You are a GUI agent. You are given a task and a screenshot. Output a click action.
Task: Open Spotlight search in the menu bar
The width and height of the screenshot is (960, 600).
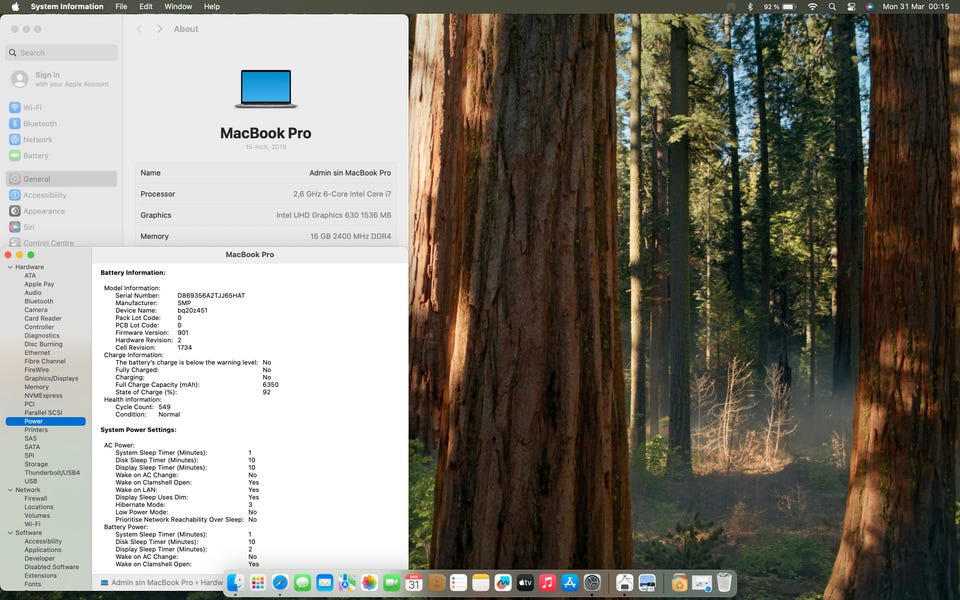[x=832, y=7]
